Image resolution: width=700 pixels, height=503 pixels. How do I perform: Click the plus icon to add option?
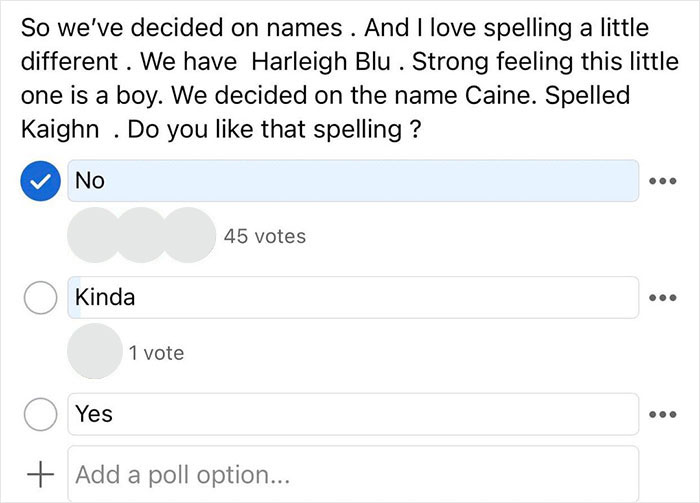point(40,473)
